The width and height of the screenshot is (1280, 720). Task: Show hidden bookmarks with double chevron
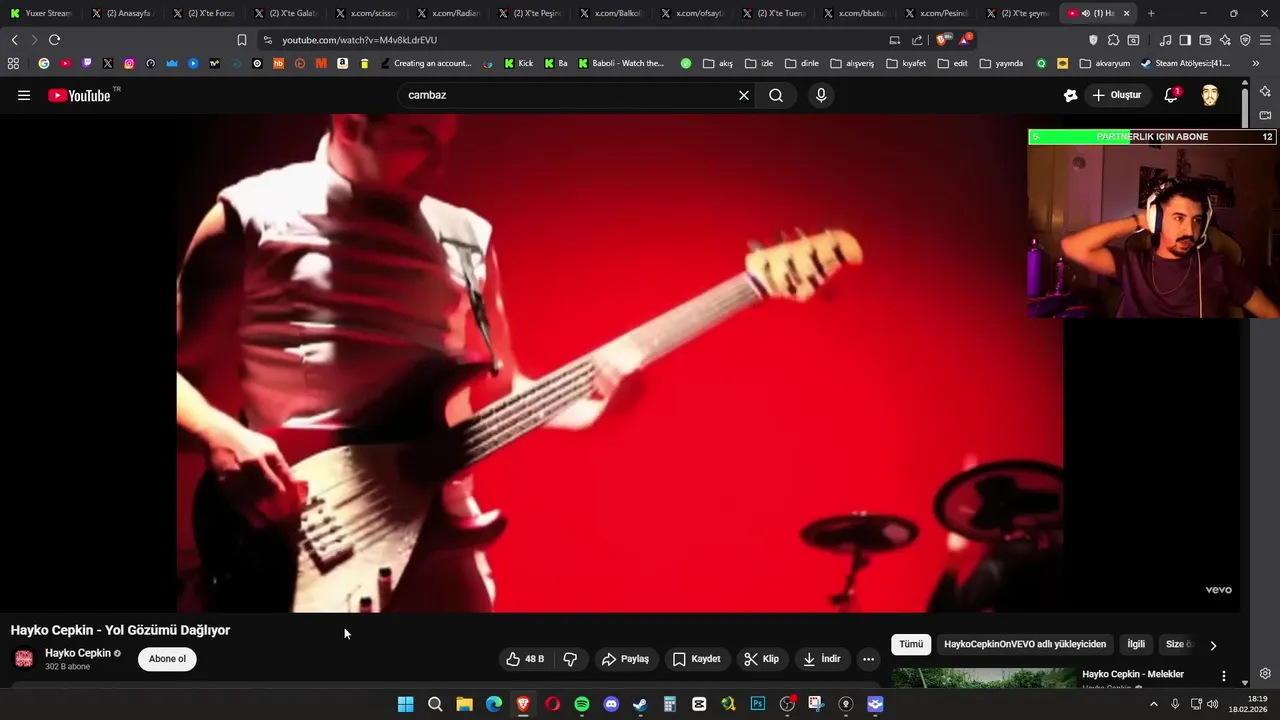click(1256, 63)
